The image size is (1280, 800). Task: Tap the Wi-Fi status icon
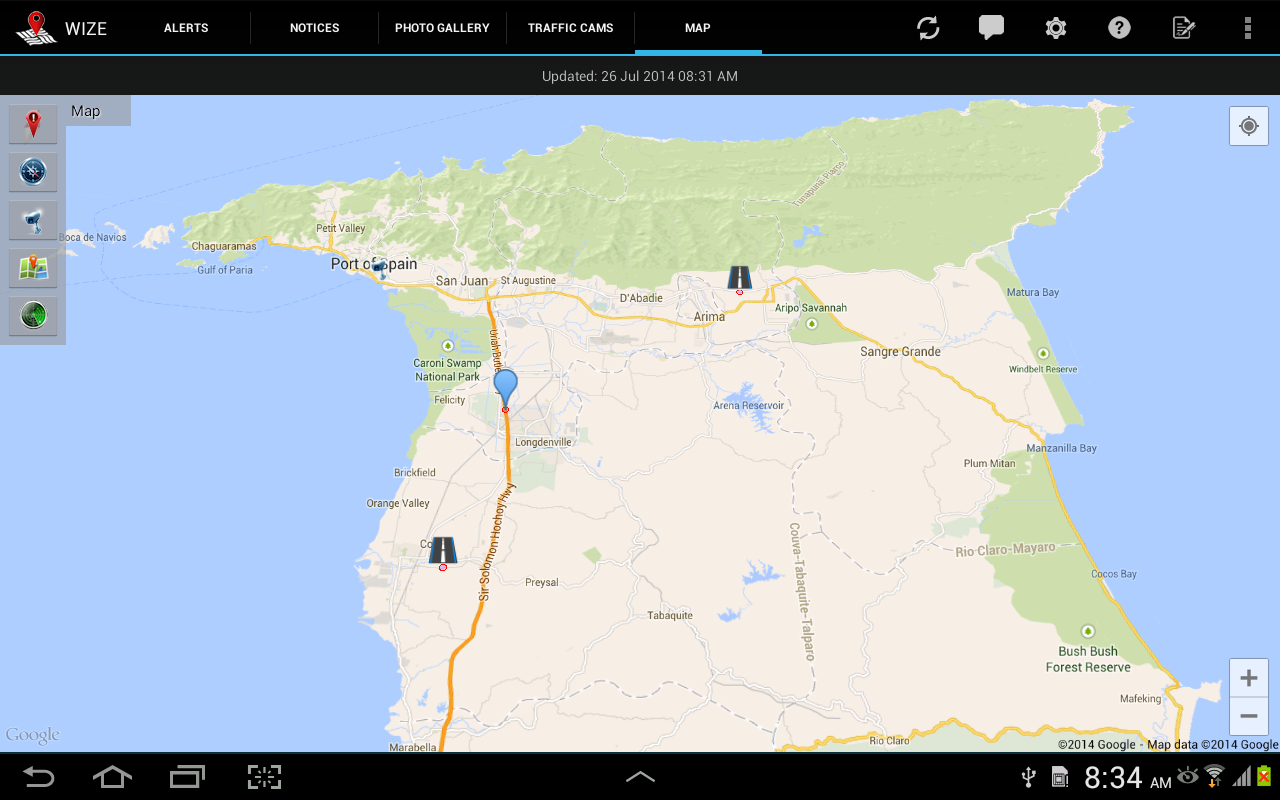click(1215, 776)
